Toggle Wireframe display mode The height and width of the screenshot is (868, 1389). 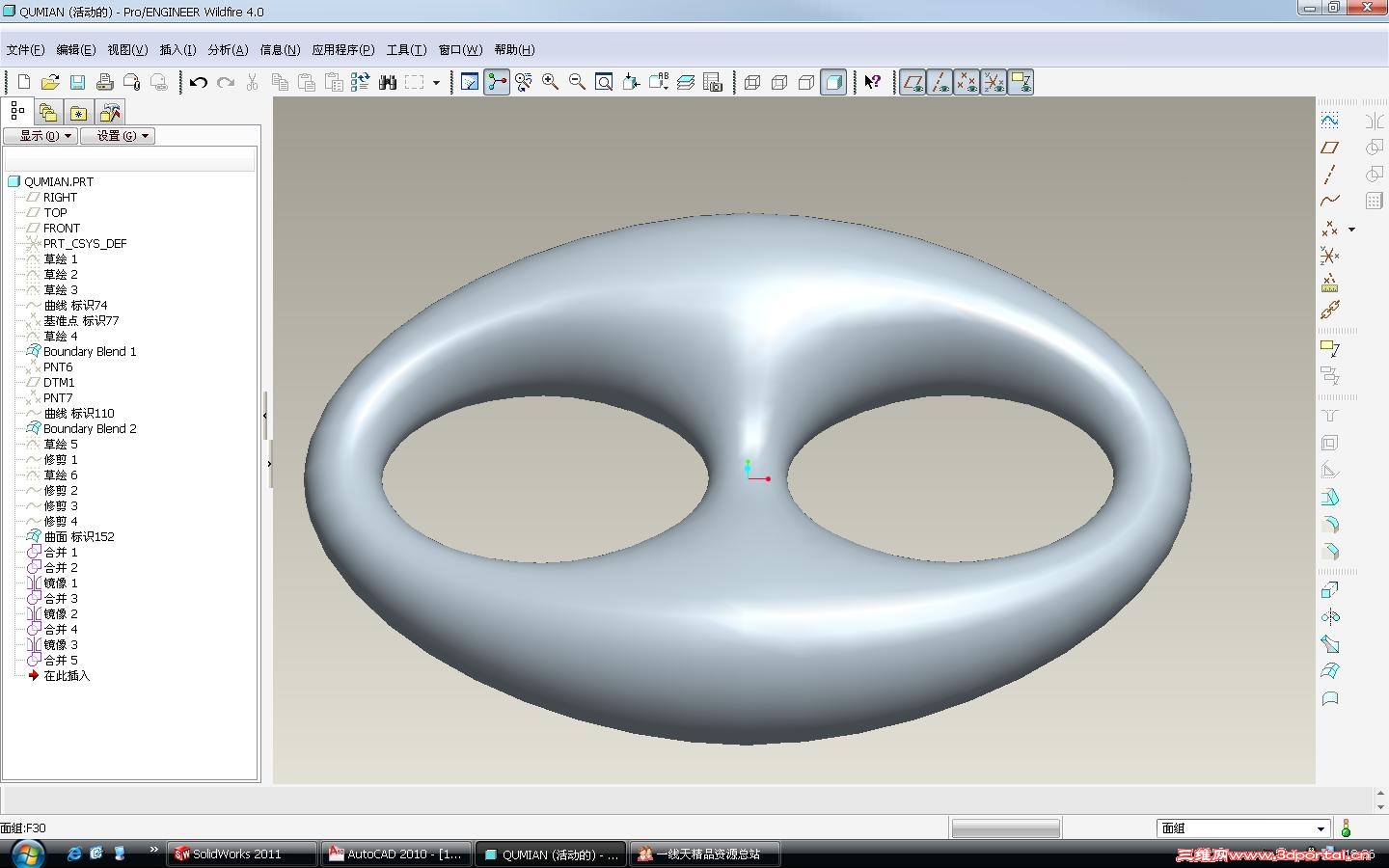click(753, 82)
